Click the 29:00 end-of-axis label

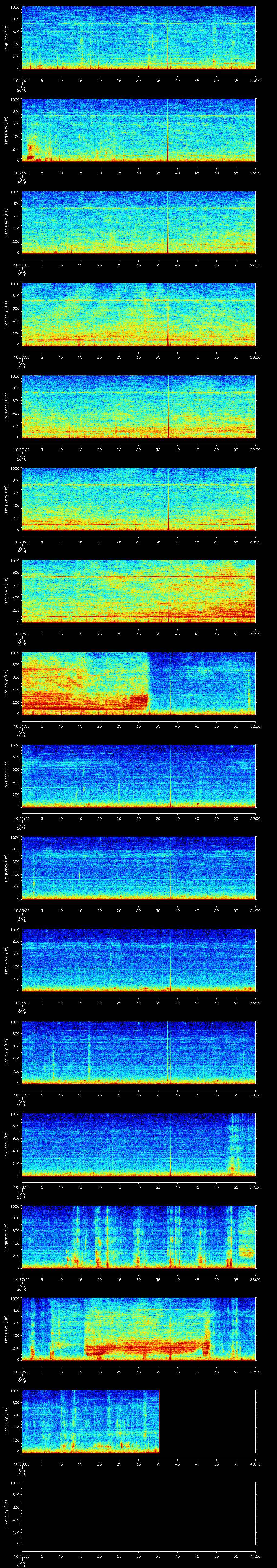tap(255, 449)
